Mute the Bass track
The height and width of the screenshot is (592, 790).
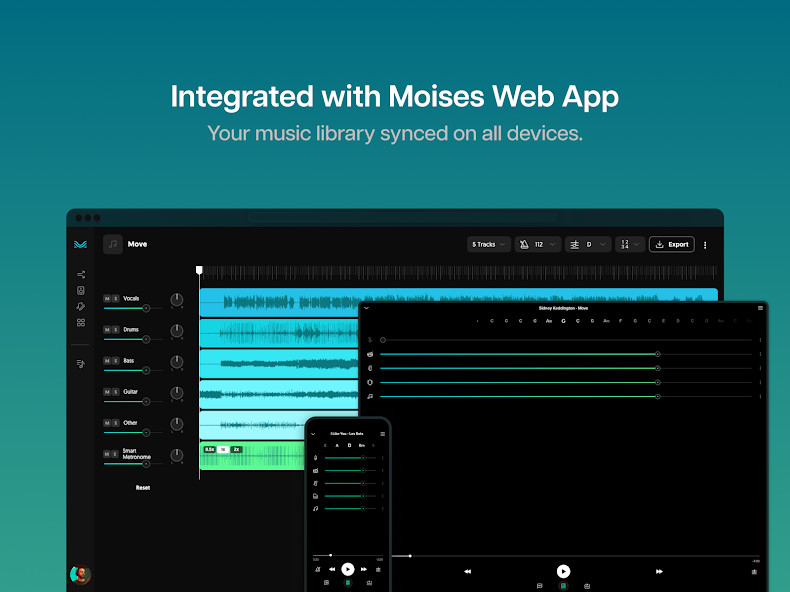point(107,361)
